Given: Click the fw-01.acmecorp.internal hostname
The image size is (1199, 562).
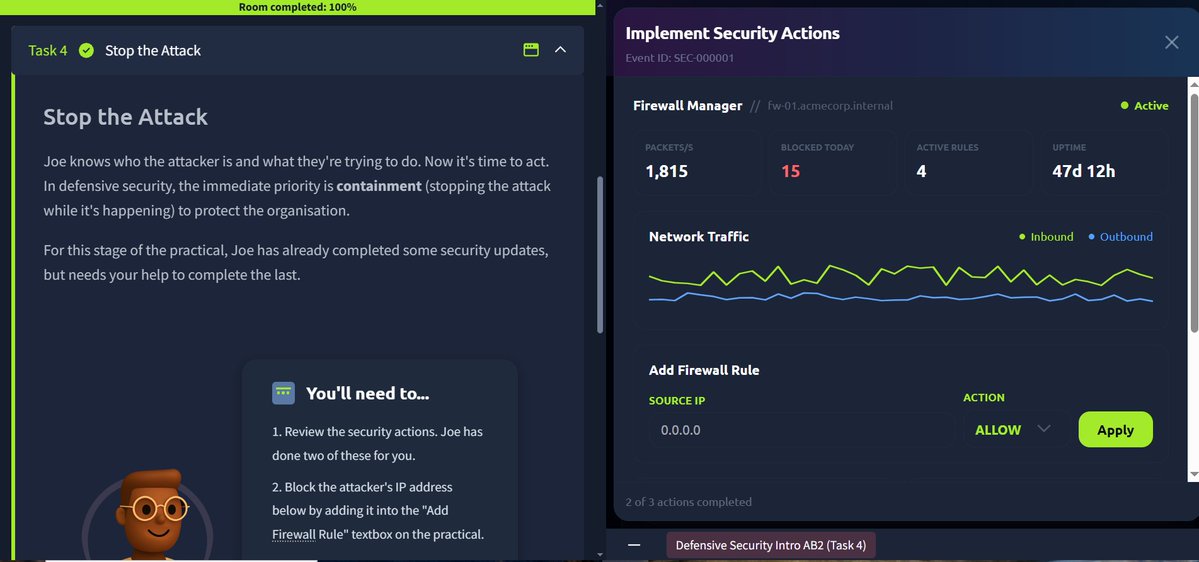Looking at the screenshot, I should pyautogui.click(x=830, y=106).
